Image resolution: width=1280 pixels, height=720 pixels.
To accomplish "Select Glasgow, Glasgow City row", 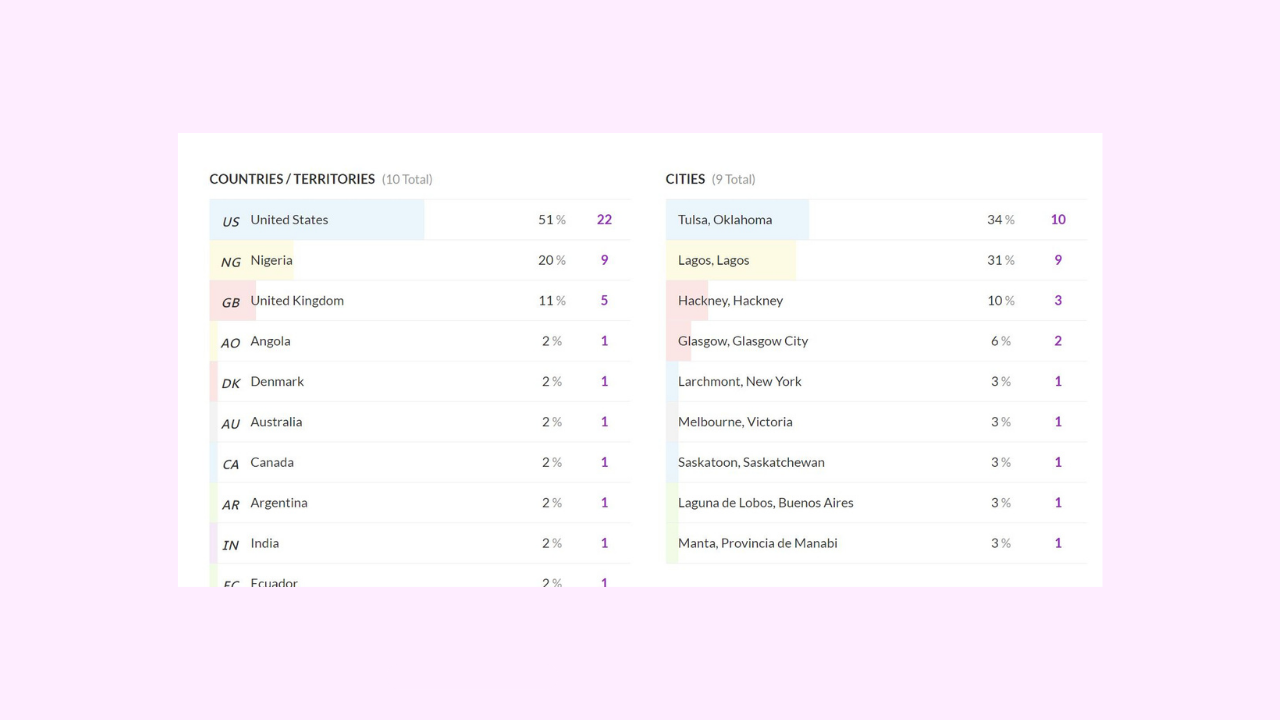I will click(743, 341).
